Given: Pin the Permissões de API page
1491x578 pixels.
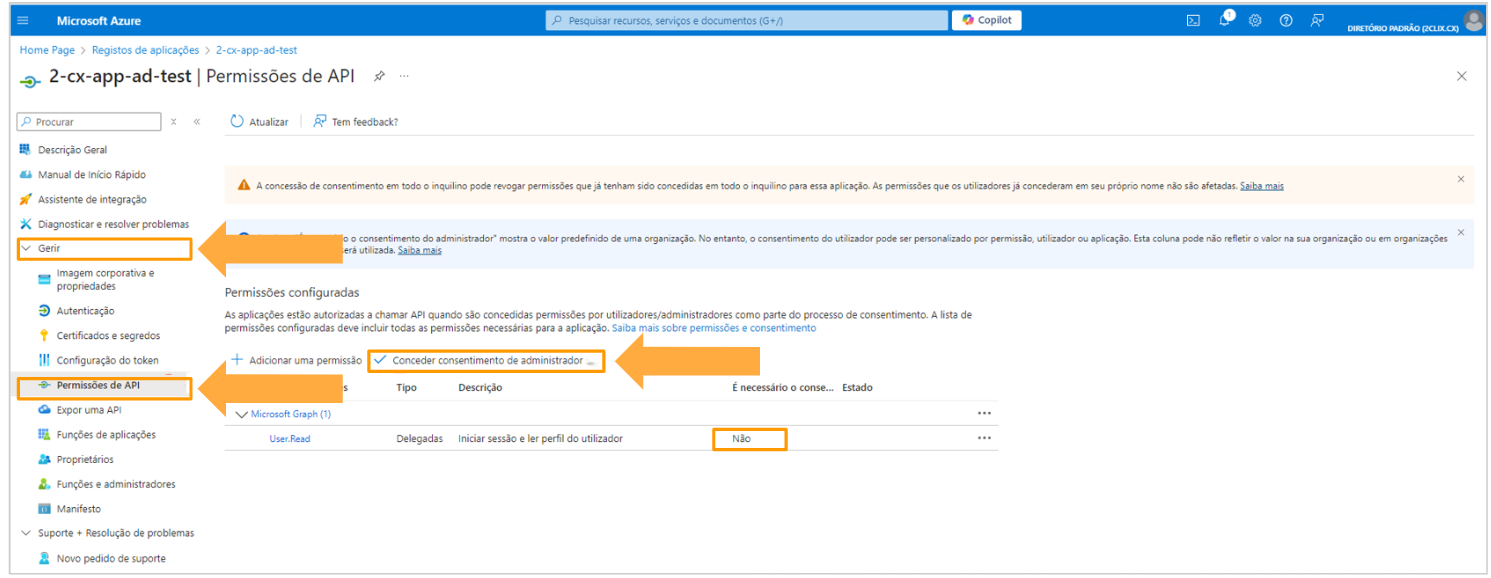Looking at the screenshot, I should 379,76.
